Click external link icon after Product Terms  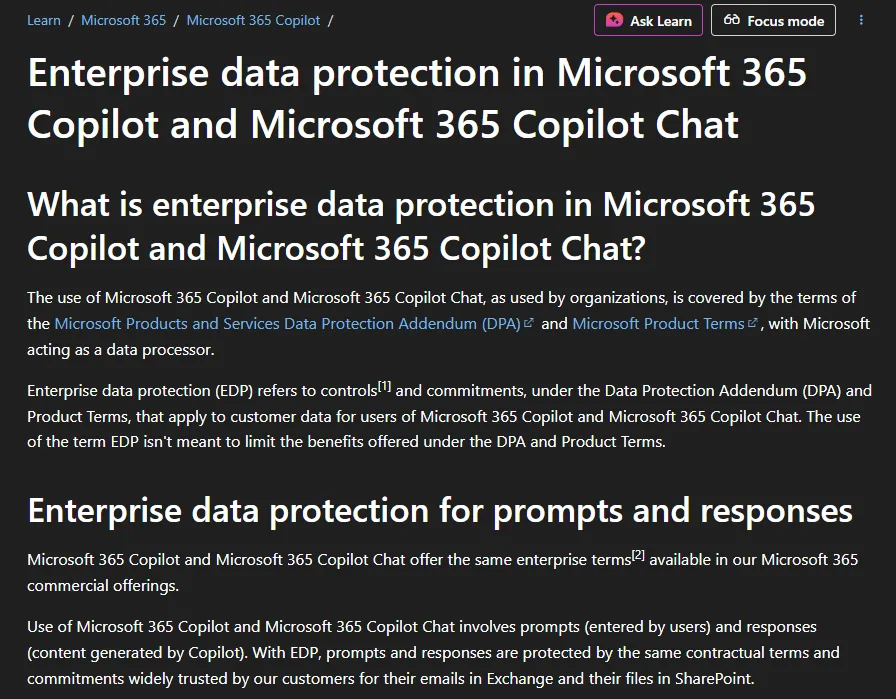coord(753,323)
